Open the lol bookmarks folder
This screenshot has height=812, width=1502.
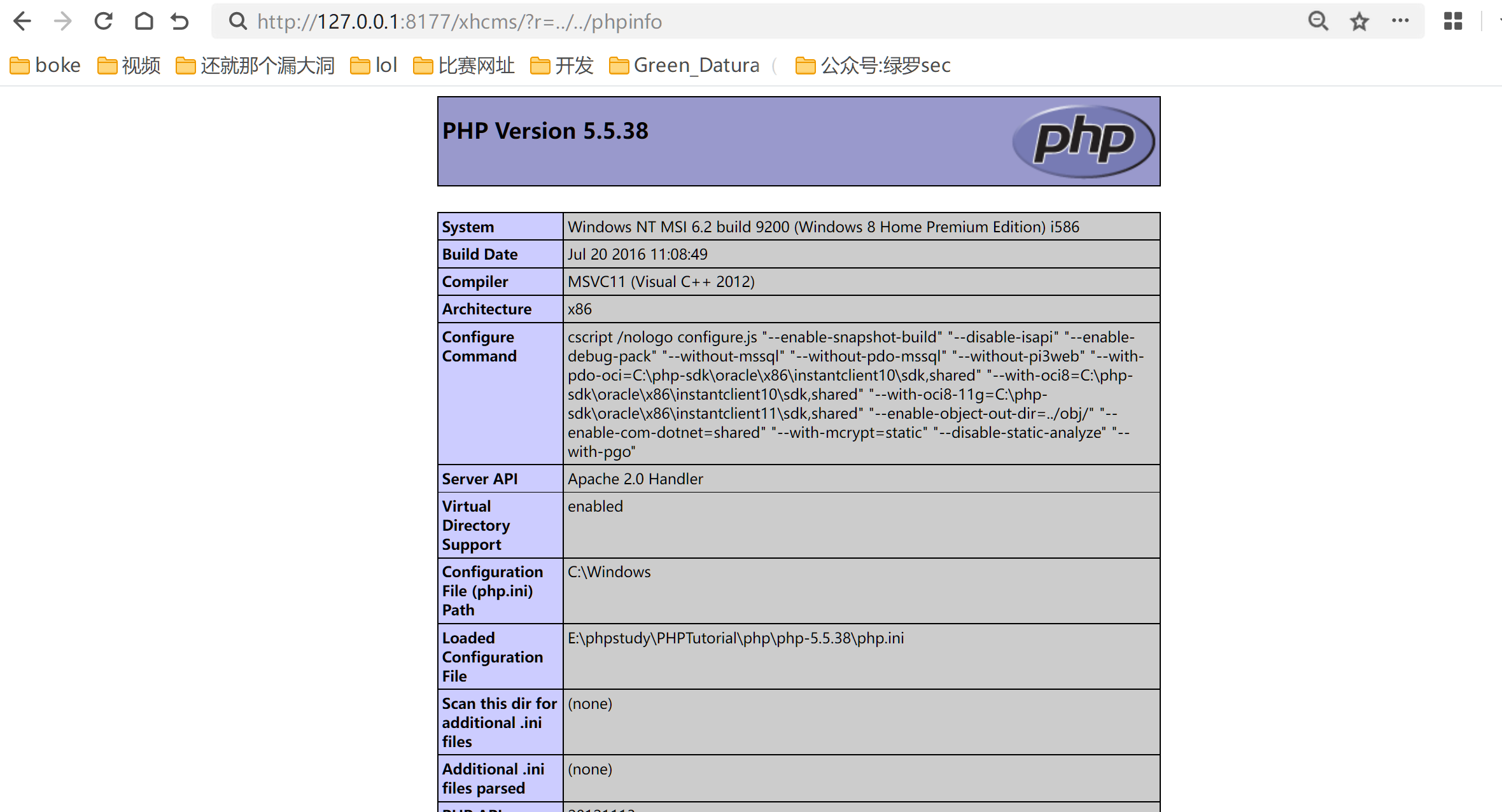coord(374,64)
